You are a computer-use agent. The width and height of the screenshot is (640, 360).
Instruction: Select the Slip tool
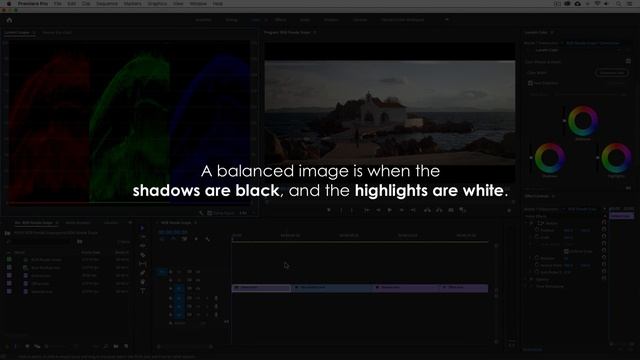coord(142,264)
